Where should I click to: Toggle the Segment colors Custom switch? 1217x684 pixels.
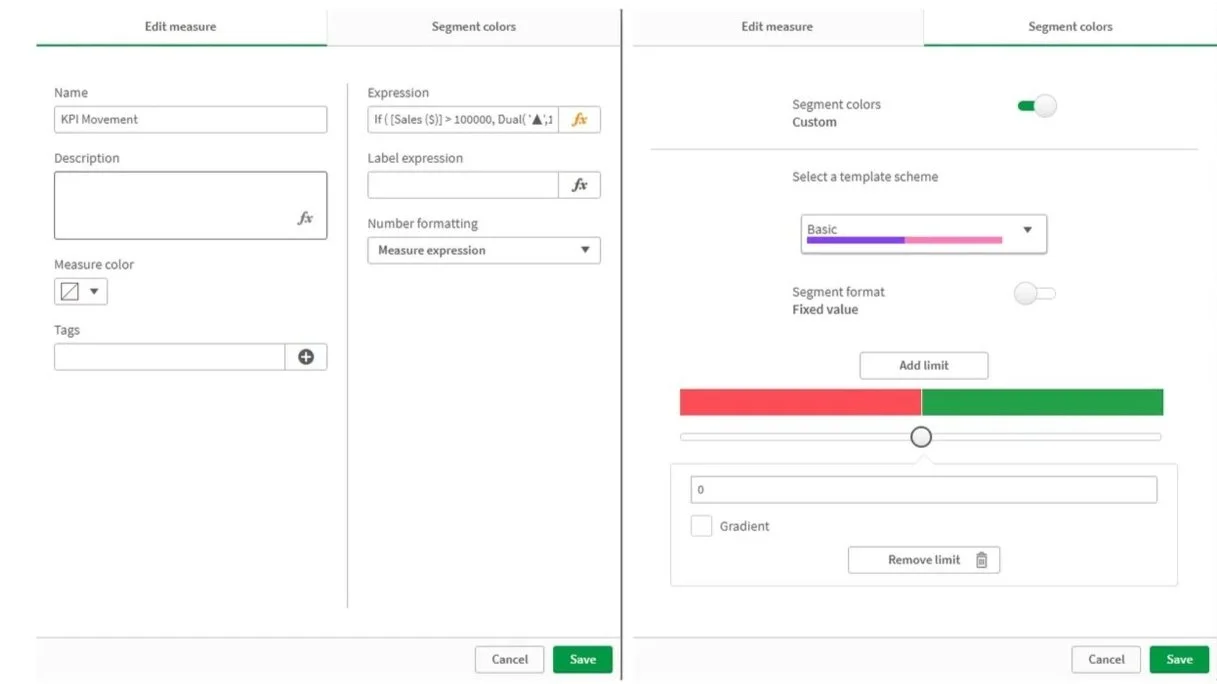(1037, 106)
